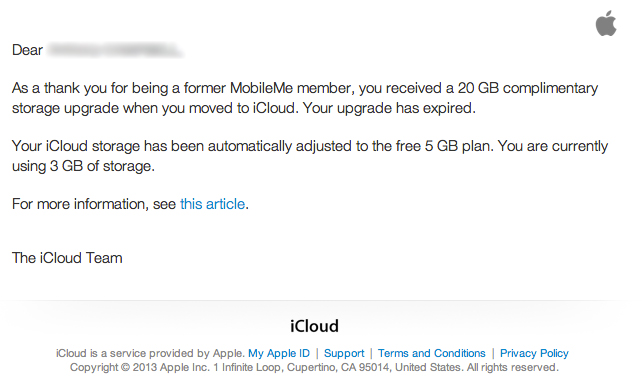Click the bold iCloud footer heading

pos(314,326)
